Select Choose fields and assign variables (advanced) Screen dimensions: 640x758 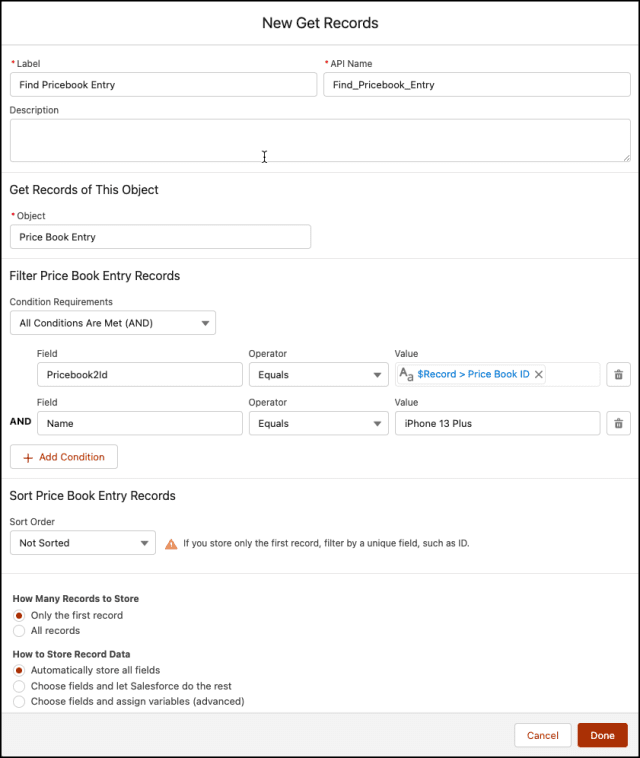tap(19, 701)
